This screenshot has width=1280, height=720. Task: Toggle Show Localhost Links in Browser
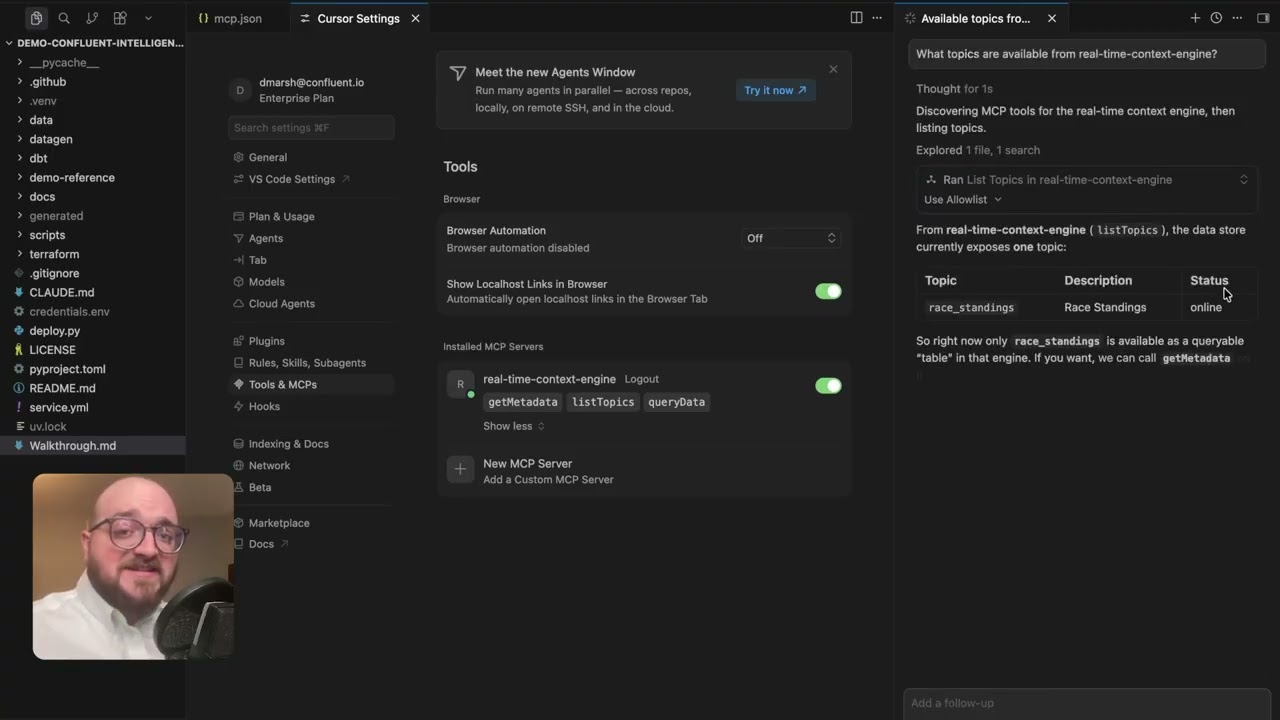(828, 291)
